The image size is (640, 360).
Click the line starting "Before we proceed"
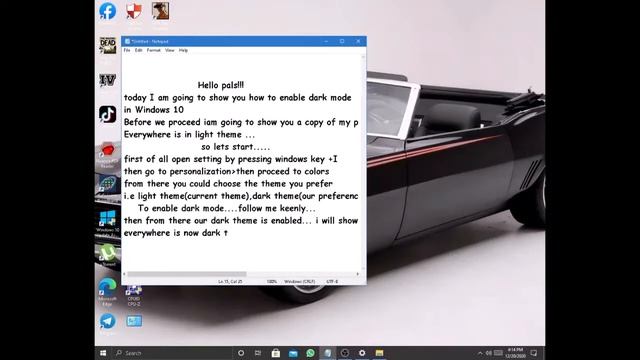pos(241,122)
